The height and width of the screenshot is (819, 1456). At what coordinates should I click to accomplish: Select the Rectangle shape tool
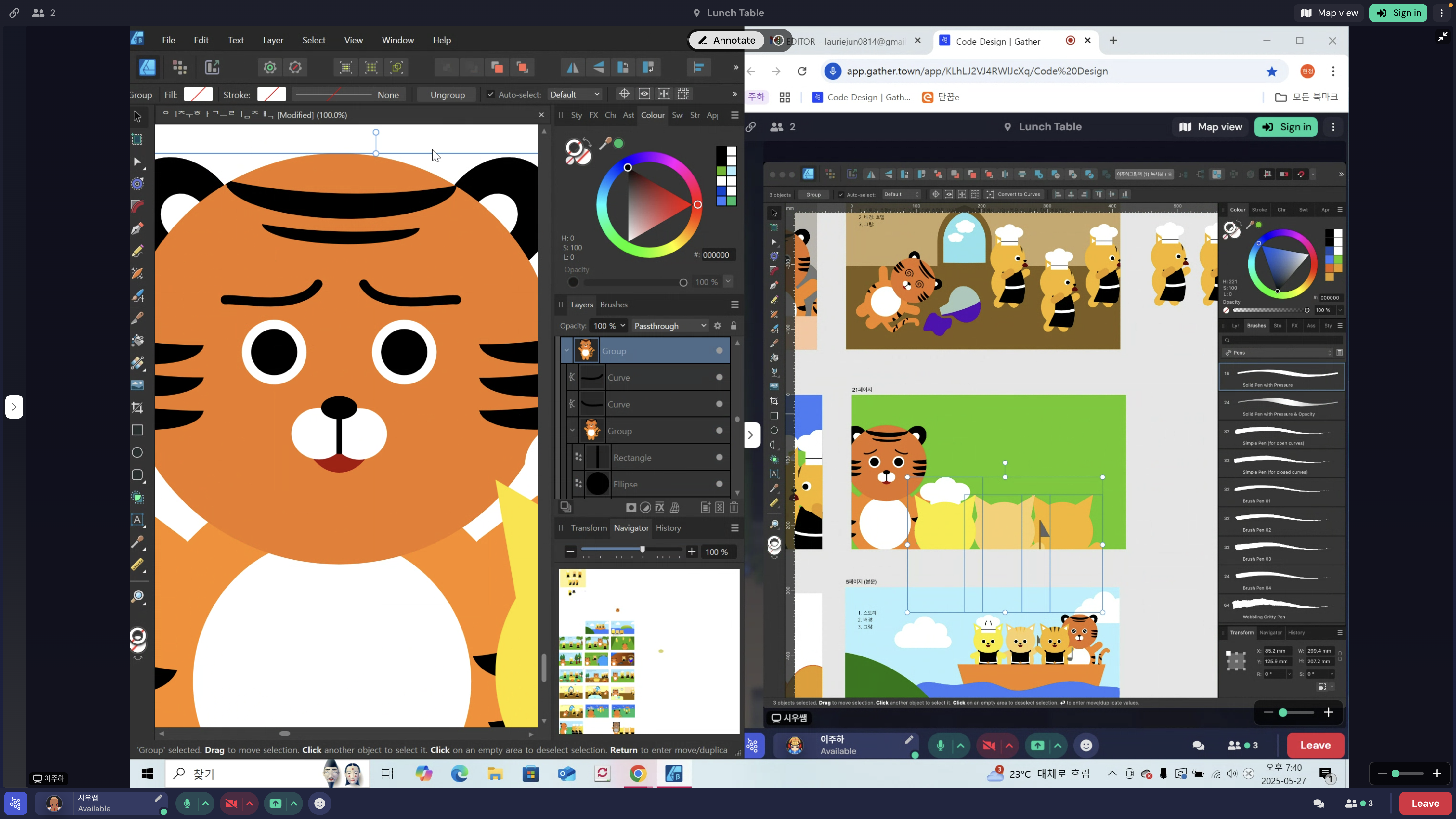pos(137,430)
